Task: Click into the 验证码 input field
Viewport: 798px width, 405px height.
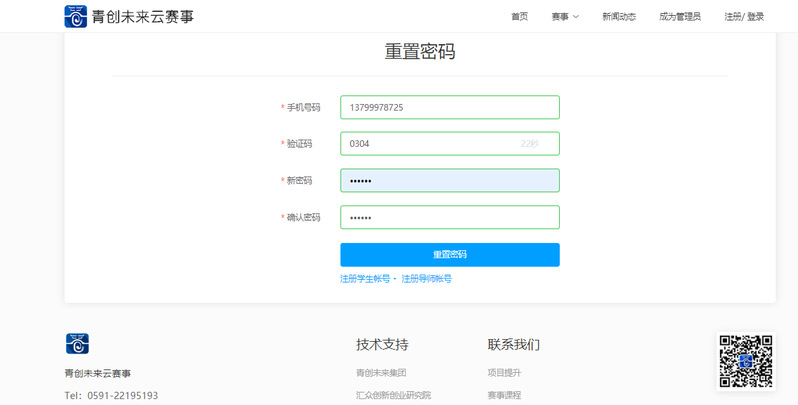Action: pos(425,144)
